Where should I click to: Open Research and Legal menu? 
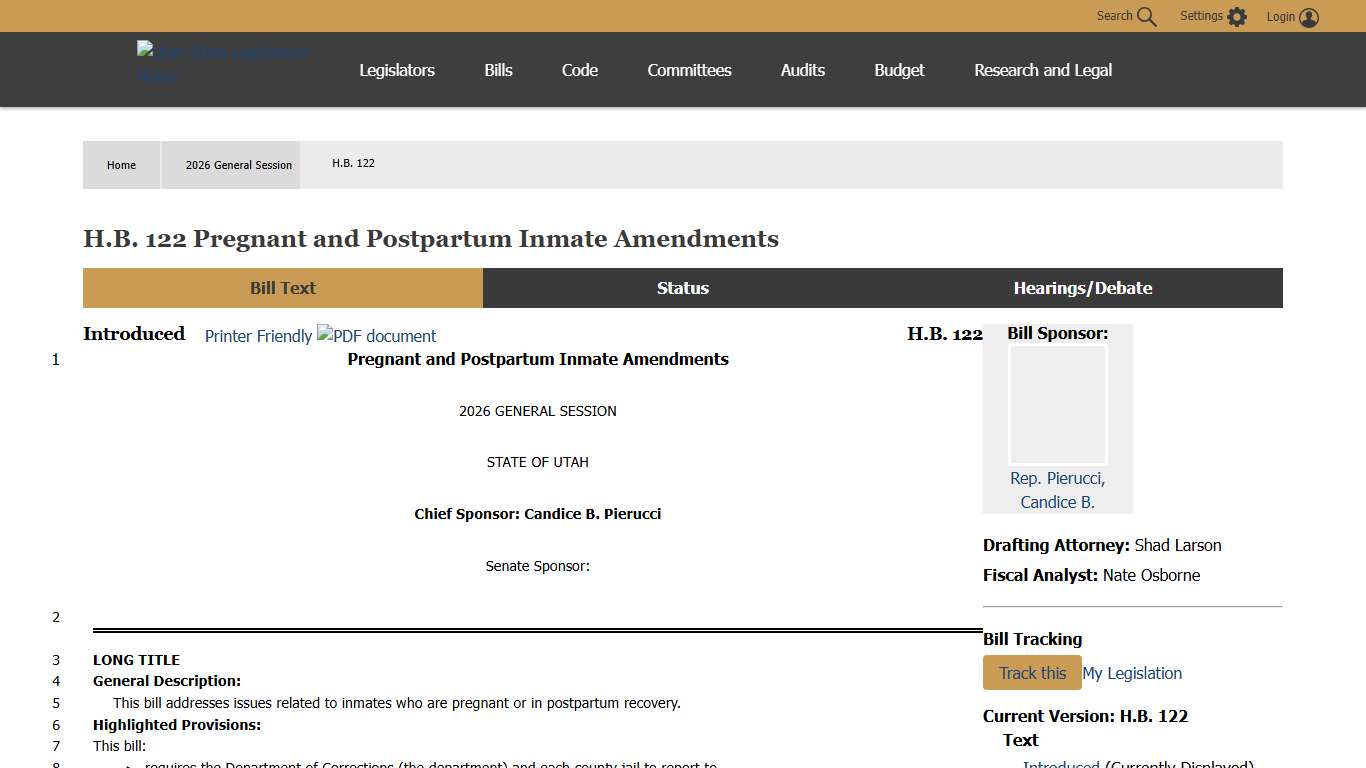tap(1043, 70)
